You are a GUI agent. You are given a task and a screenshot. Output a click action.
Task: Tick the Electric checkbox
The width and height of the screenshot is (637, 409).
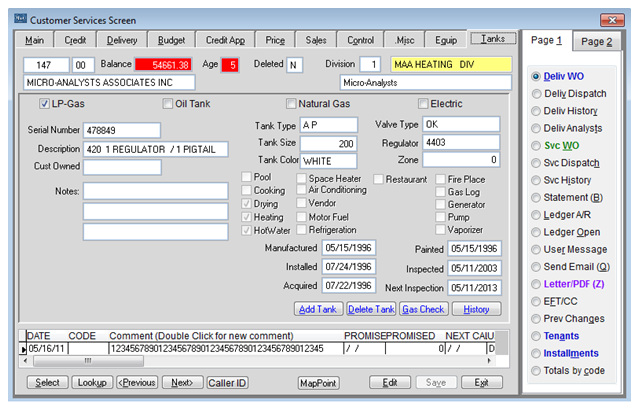pos(423,104)
